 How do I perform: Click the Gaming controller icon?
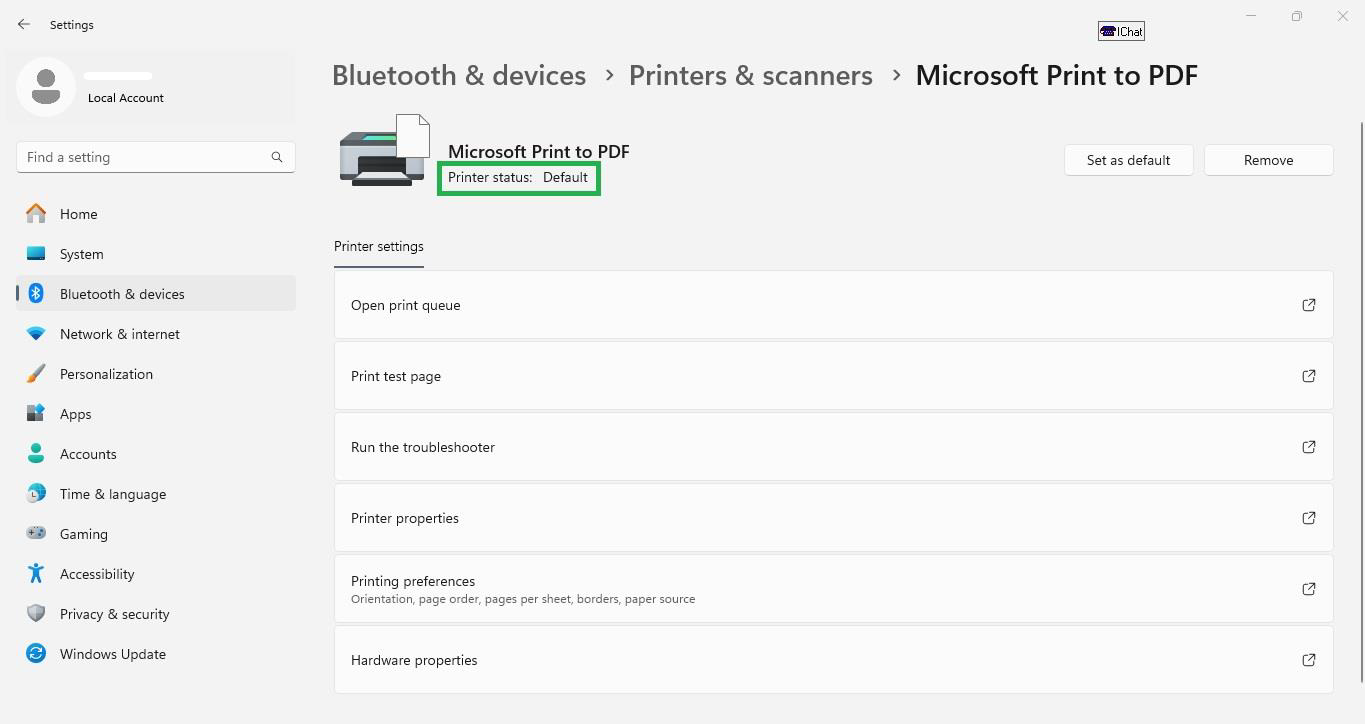(36, 534)
